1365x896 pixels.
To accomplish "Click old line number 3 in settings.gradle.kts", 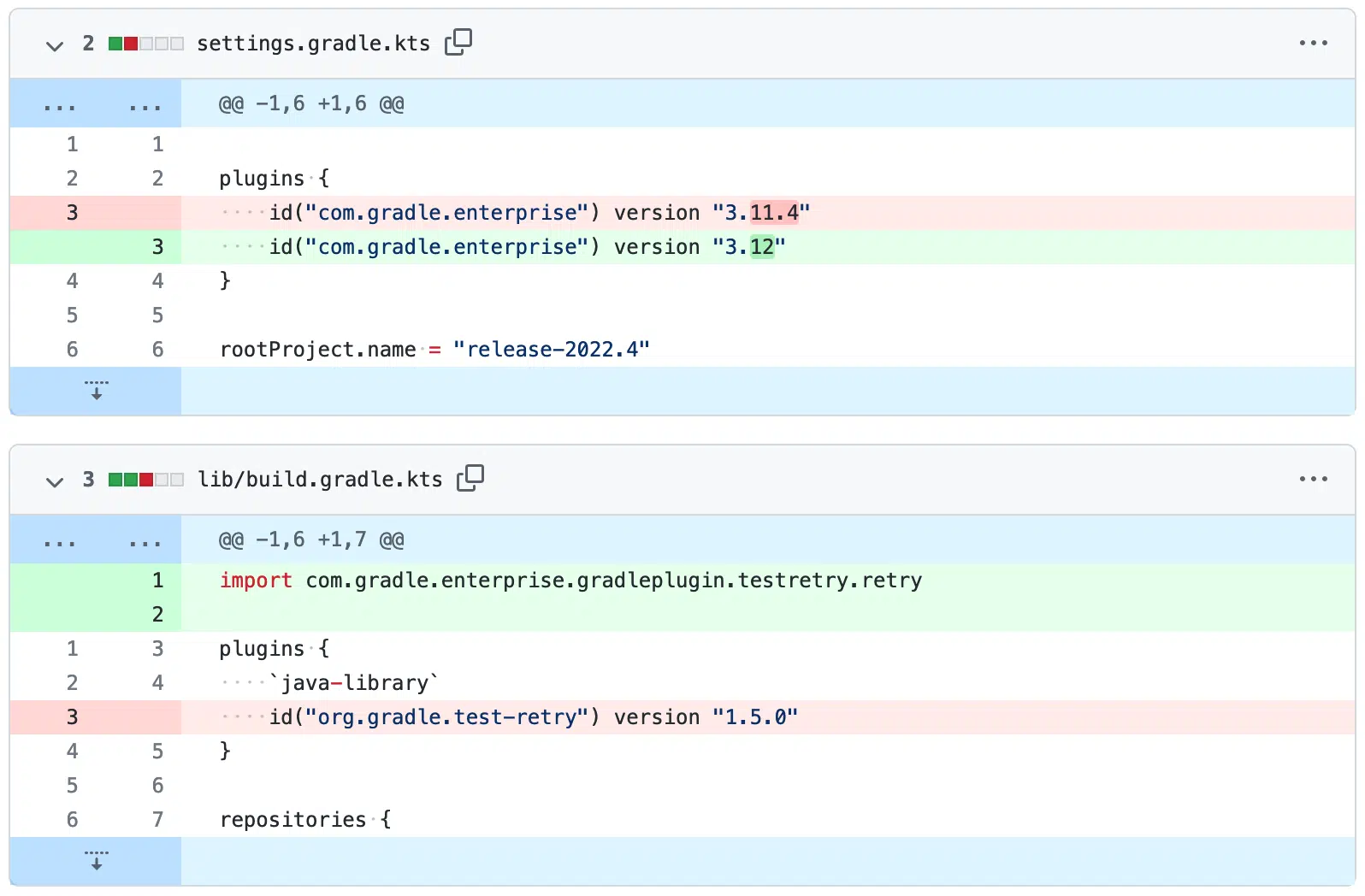I will coord(72,213).
